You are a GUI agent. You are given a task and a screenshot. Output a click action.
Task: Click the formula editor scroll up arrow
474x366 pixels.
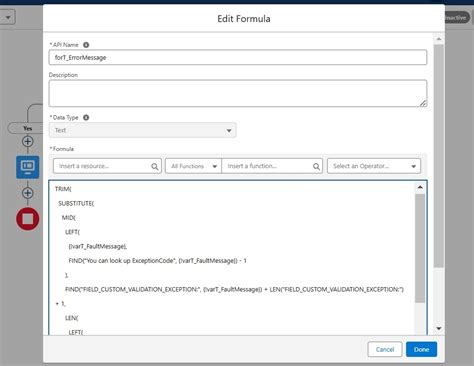point(420,187)
